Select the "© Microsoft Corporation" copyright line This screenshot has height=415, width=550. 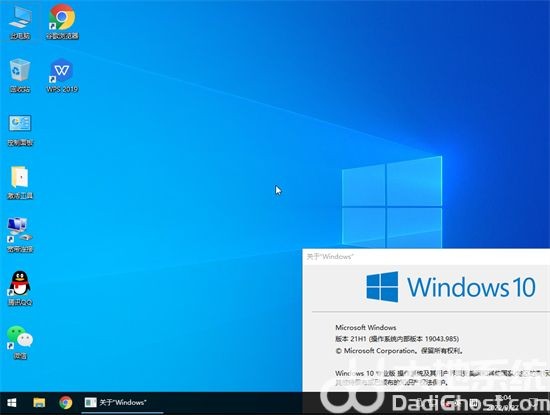pos(400,350)
